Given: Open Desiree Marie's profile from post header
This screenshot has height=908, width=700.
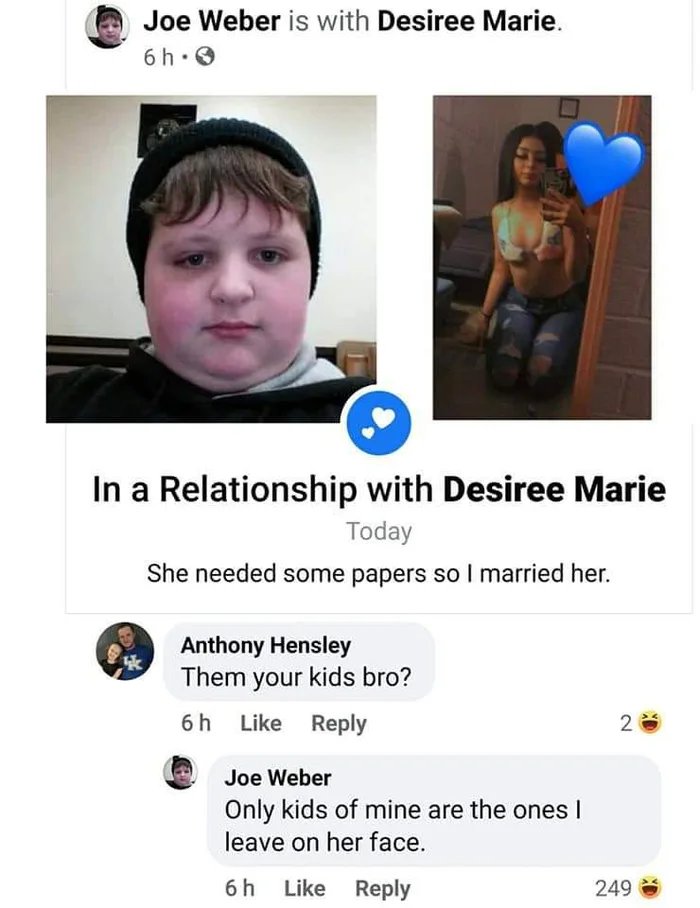Looking at the screenshot, I should pyautogui.click(x=468, y=21).
